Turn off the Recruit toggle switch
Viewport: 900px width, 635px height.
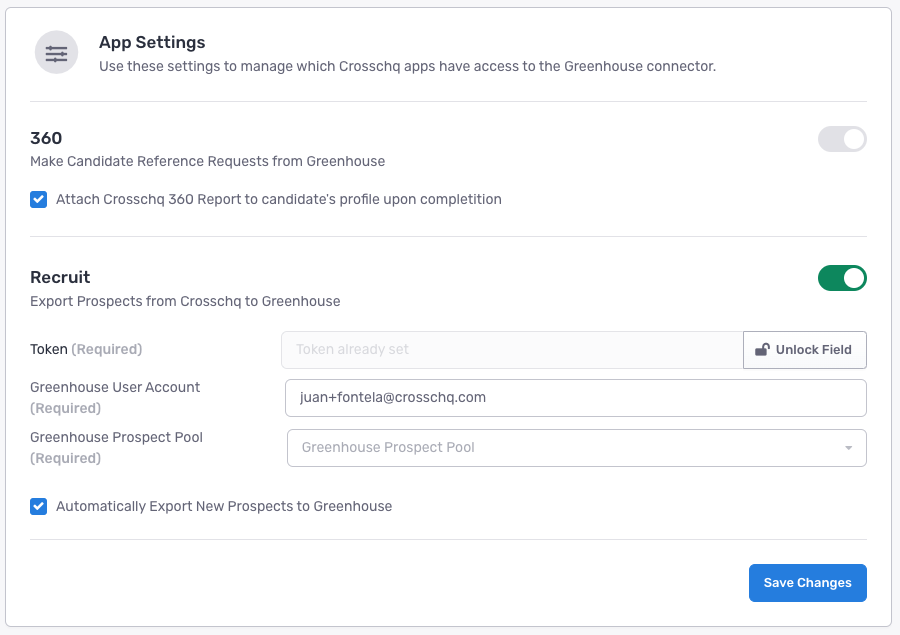[842, 278]
